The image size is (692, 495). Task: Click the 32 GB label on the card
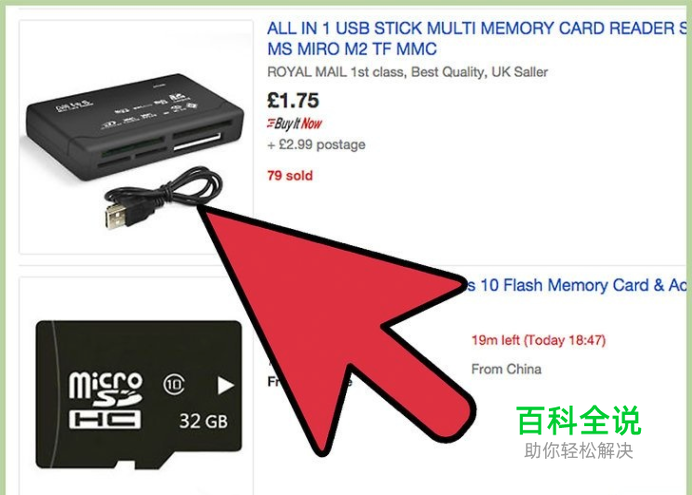click(x=203, y=421)
